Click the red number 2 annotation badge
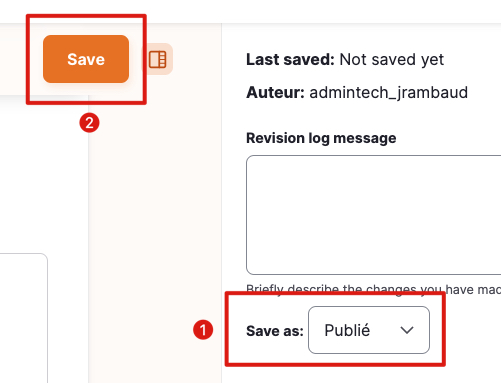 [x=89, y=123]
